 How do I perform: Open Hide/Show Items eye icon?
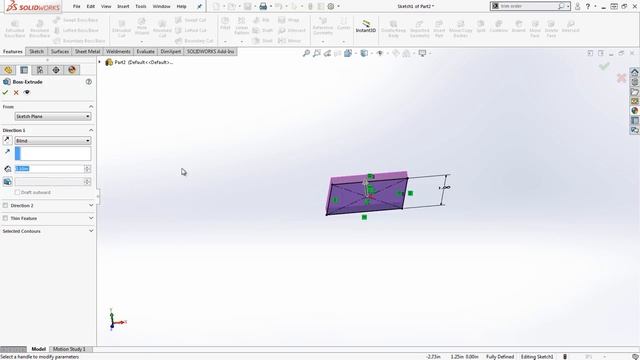coord(380,53)
